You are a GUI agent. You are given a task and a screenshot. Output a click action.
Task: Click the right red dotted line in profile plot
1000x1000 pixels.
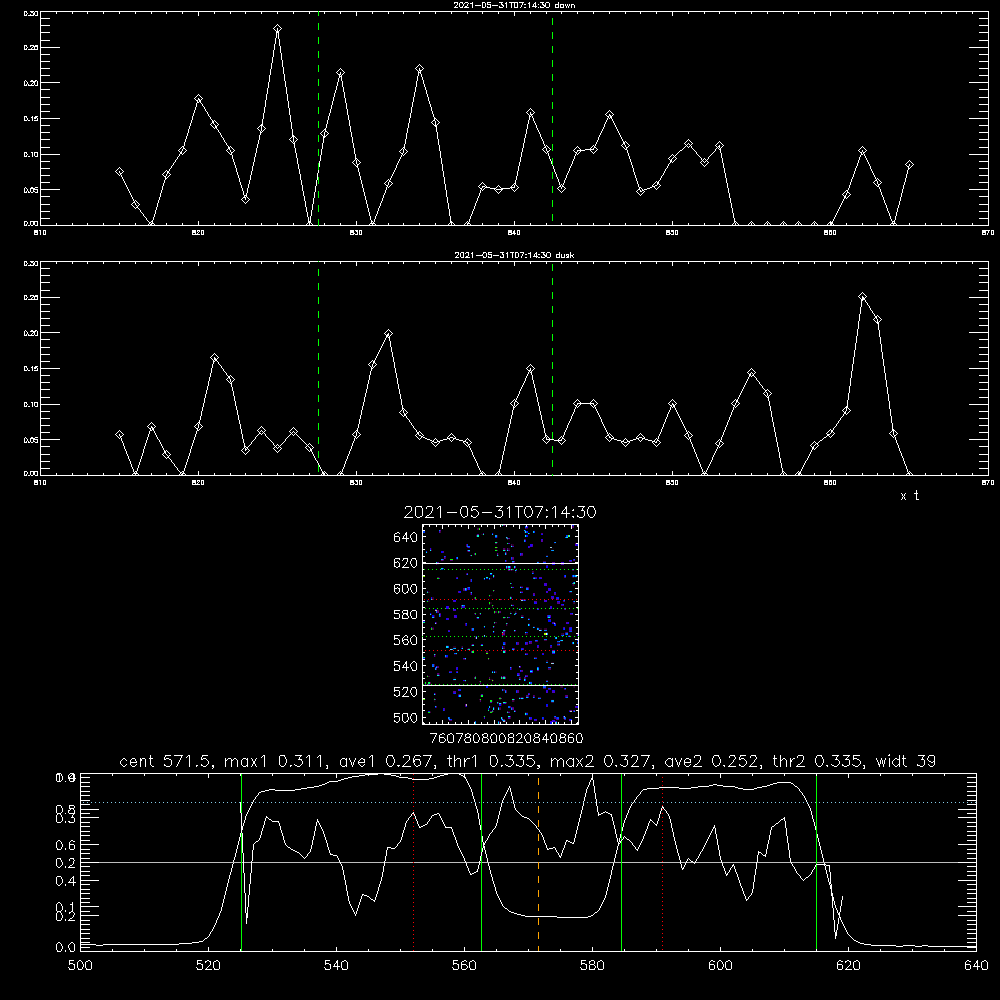tap(663, 862)
